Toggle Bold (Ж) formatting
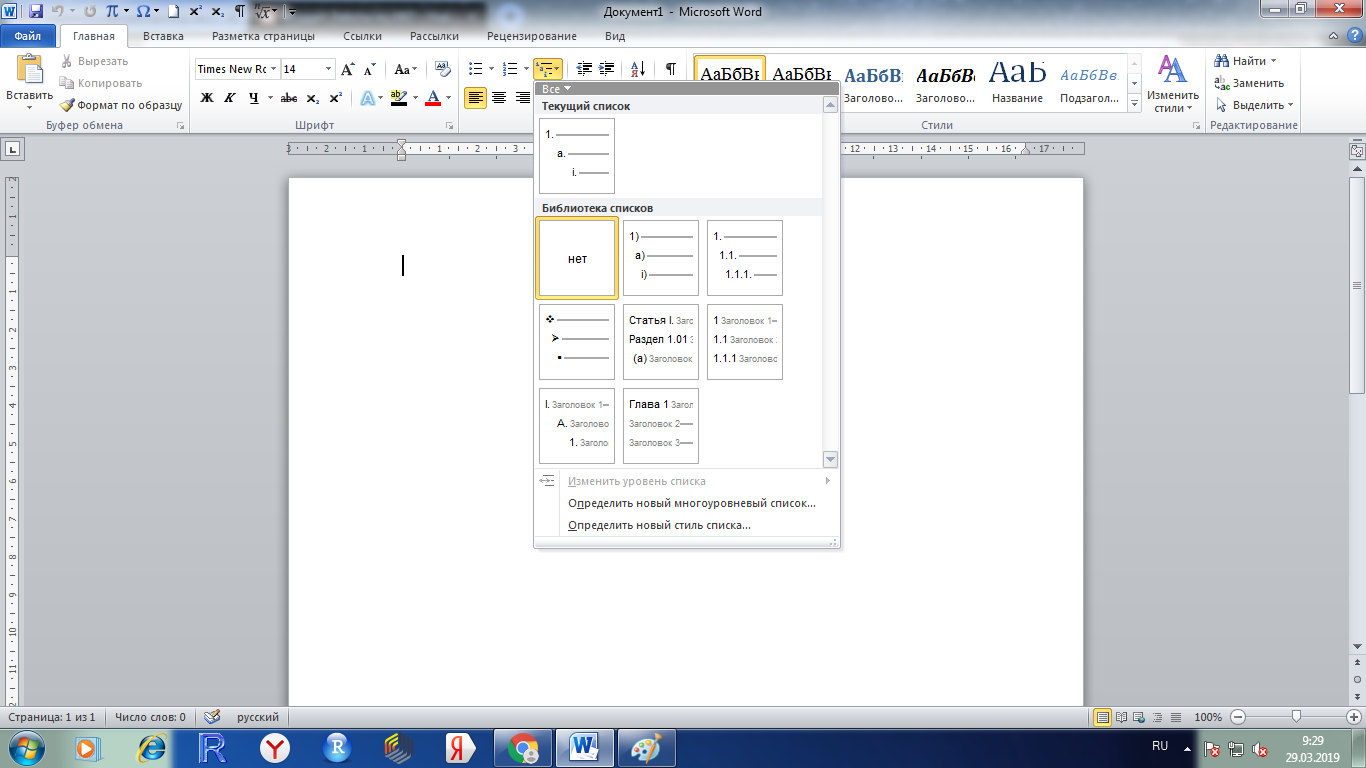The image size is (1366, 768). 207,98
